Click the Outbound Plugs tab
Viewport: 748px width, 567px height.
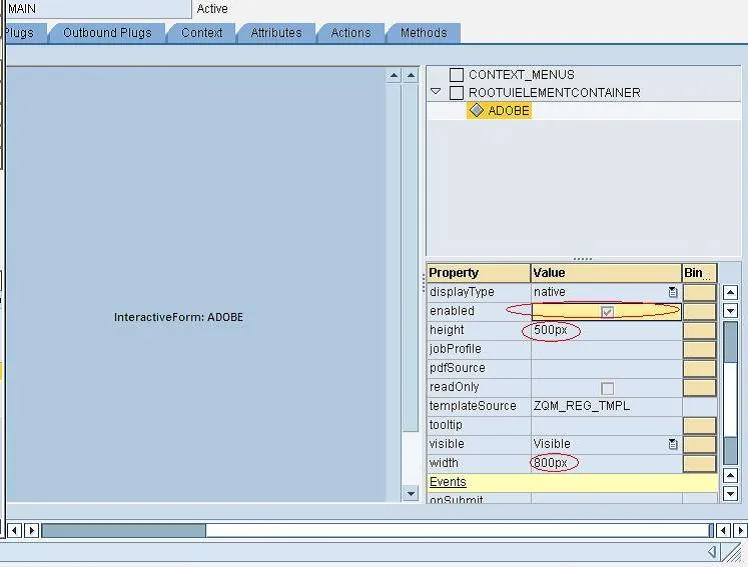(107, 33)
